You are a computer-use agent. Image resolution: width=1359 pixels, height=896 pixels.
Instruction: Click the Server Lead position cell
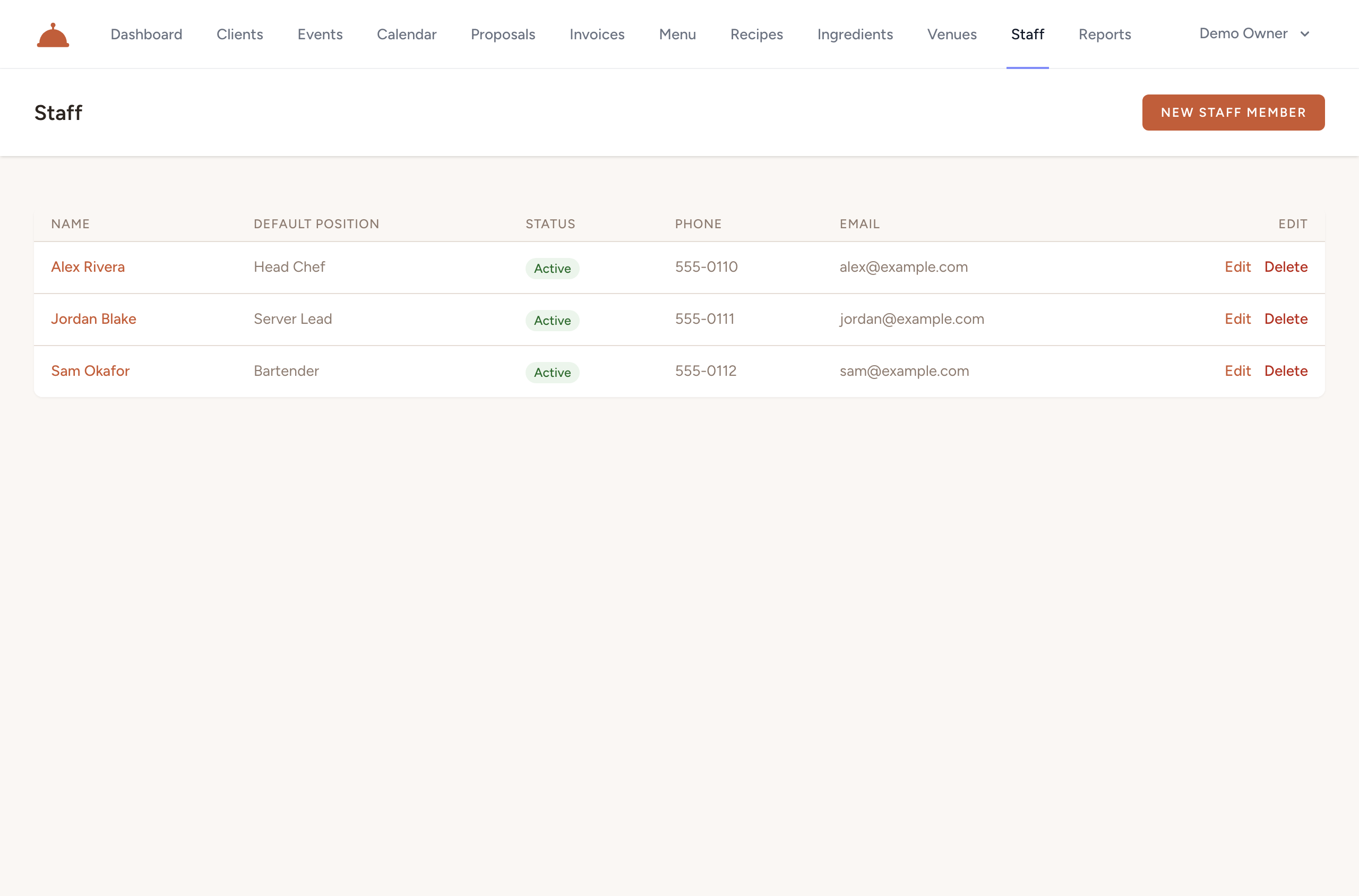(x=293, y=319)
